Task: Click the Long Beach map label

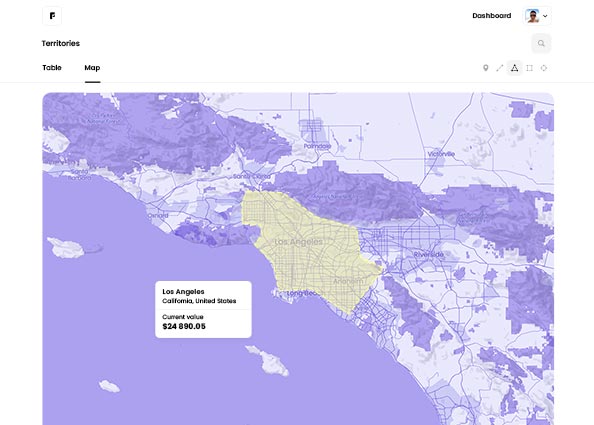Action: tap(303, 293)
